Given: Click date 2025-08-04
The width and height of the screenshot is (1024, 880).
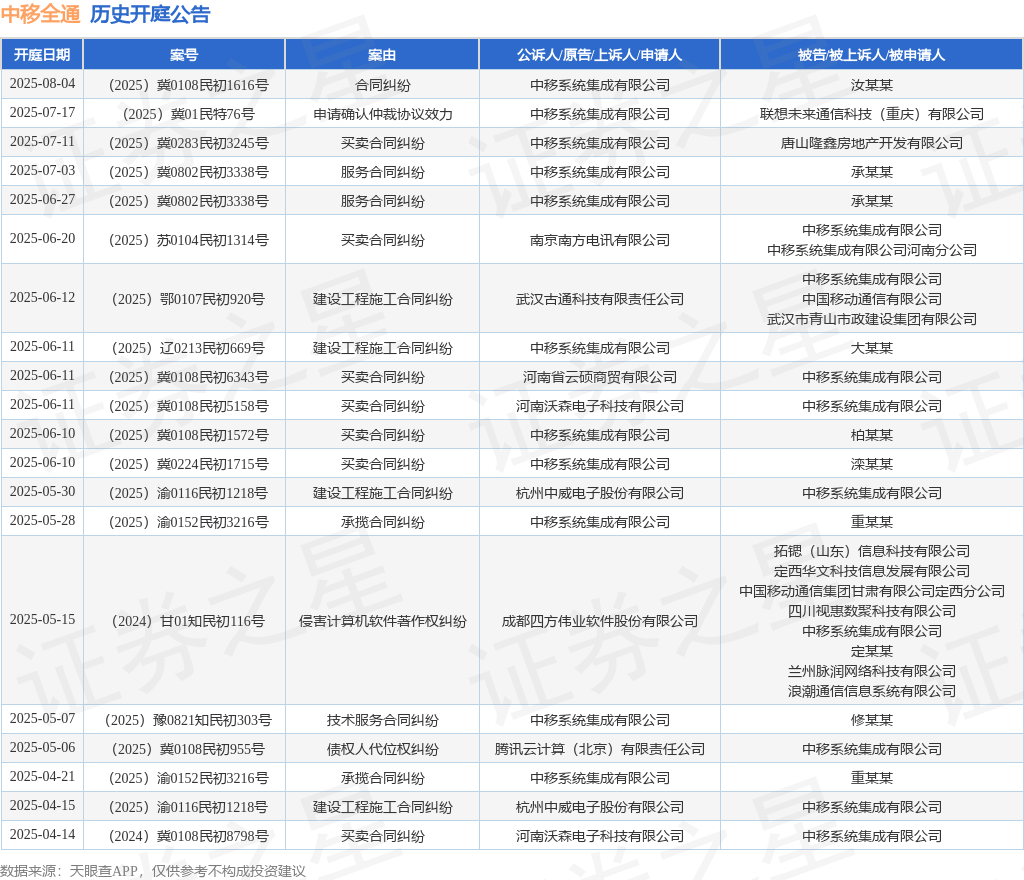Looking at the screenshot, I should [42, 84].
